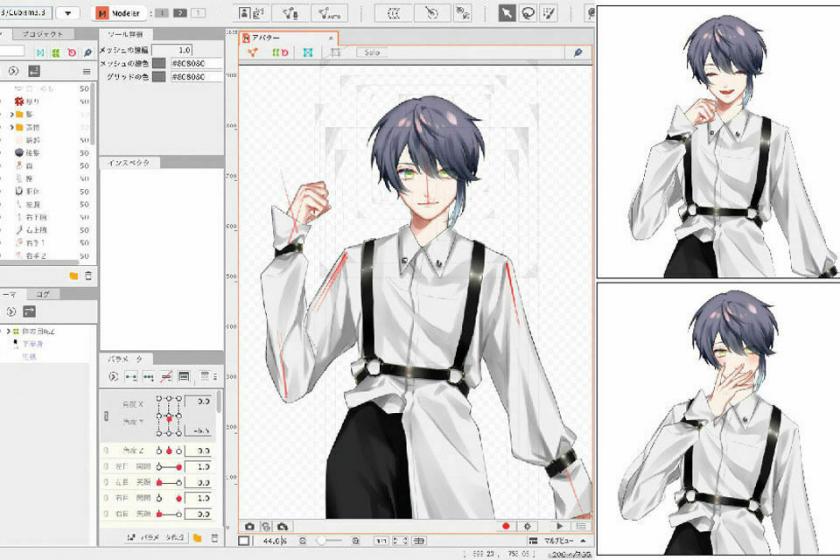Screen dimensions: 840x560
Task: Click the 角度Z parameter slider
Action: 169,451
